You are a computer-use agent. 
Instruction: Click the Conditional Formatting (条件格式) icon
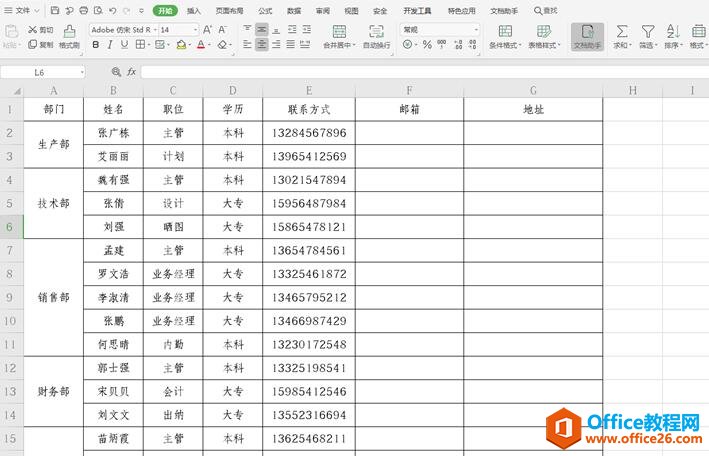pos(503,32)
